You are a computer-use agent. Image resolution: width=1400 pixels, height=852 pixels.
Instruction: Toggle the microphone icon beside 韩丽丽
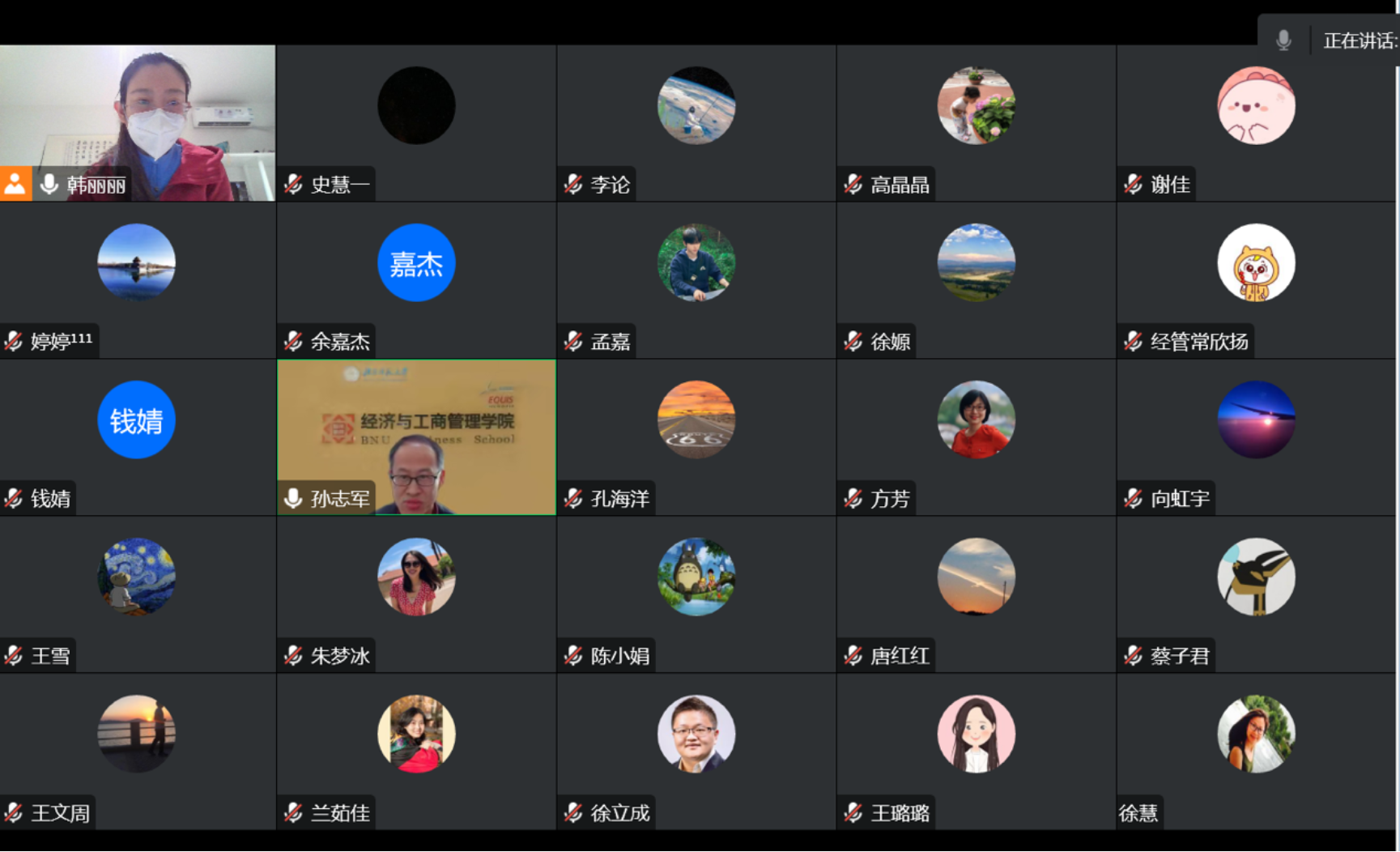tap(49, 185)
